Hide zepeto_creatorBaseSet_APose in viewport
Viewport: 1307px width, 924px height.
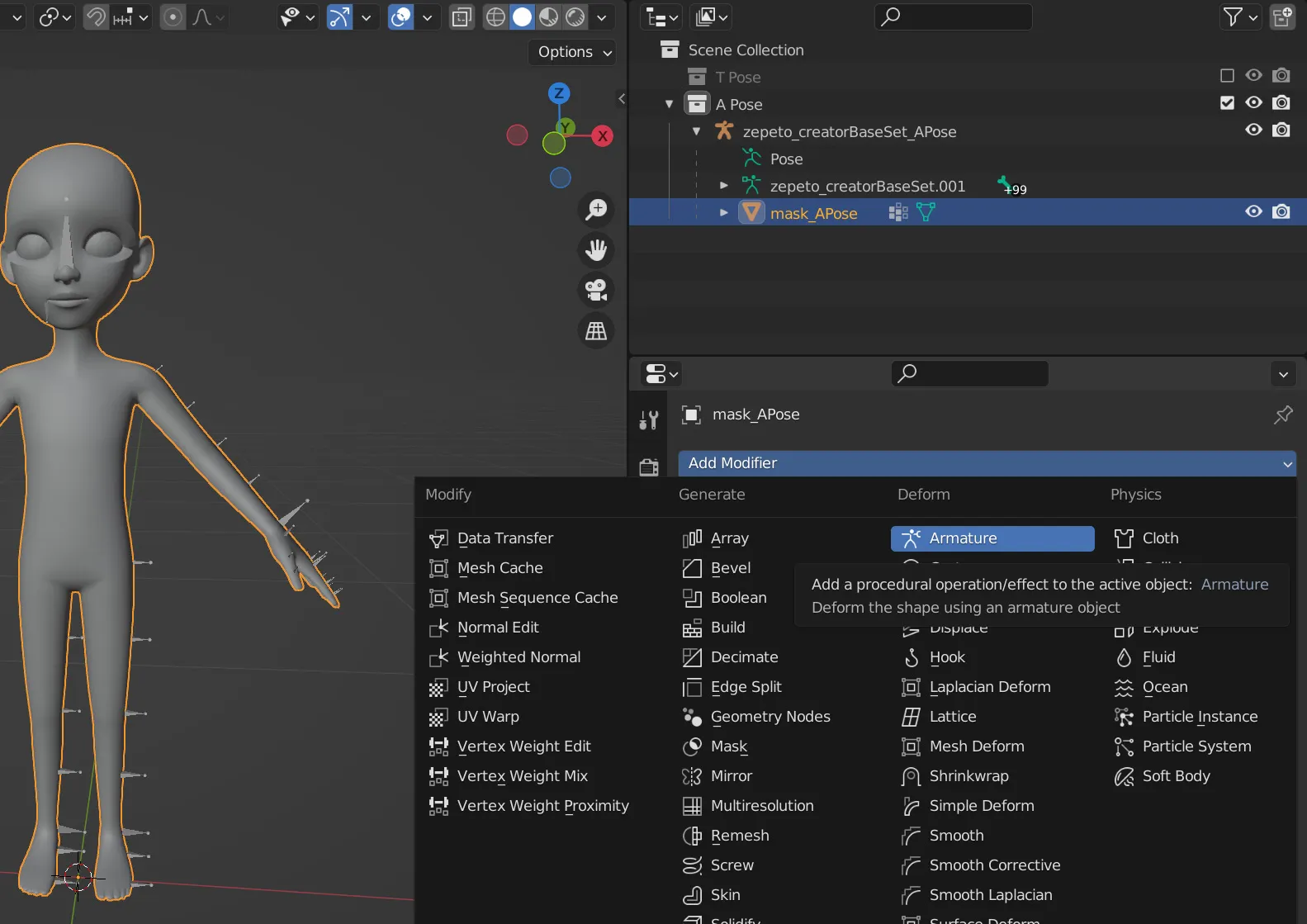pyautogui.click(x=1253, y=130)
